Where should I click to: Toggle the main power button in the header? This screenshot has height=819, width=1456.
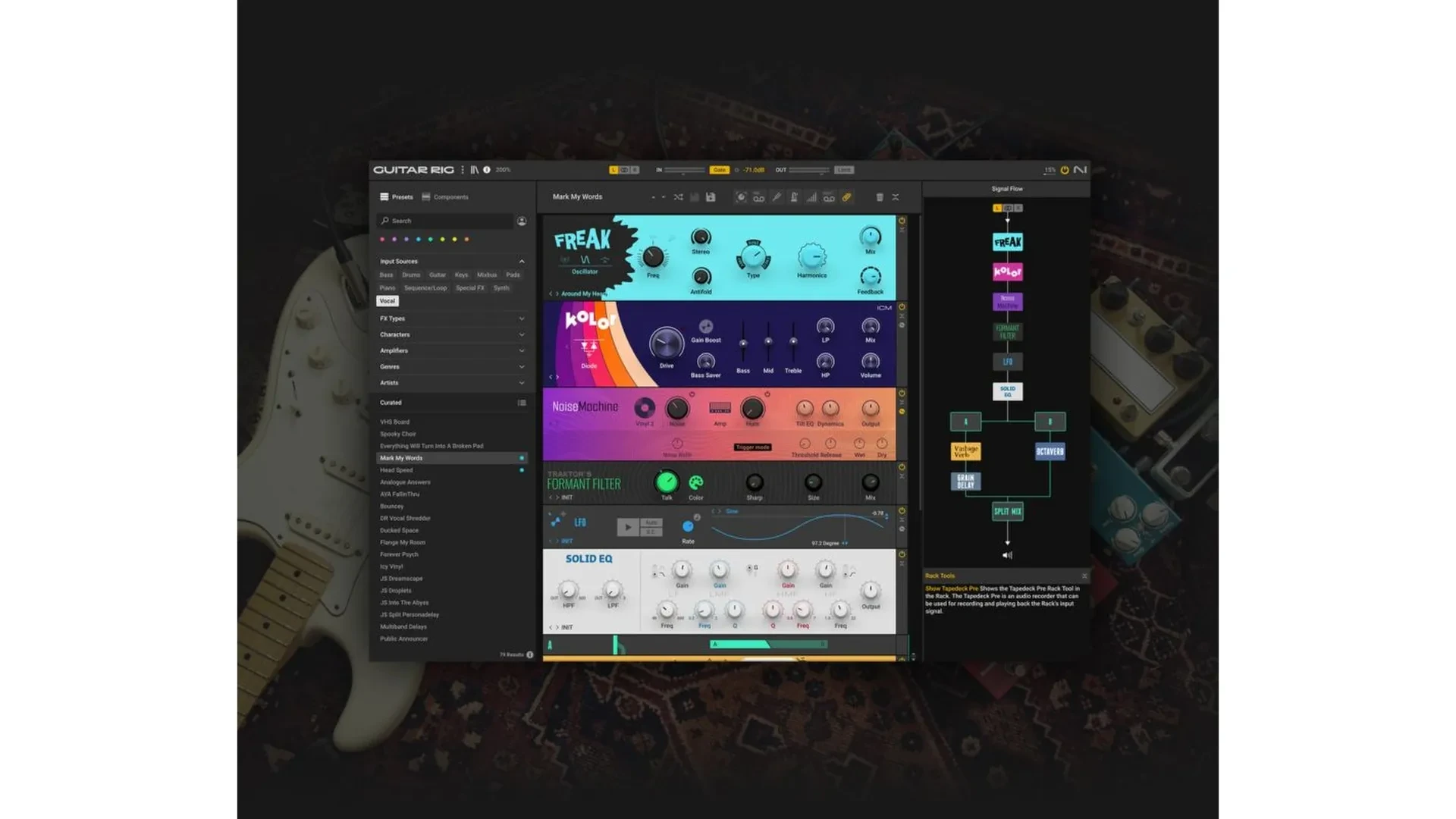click(1065, 170)
